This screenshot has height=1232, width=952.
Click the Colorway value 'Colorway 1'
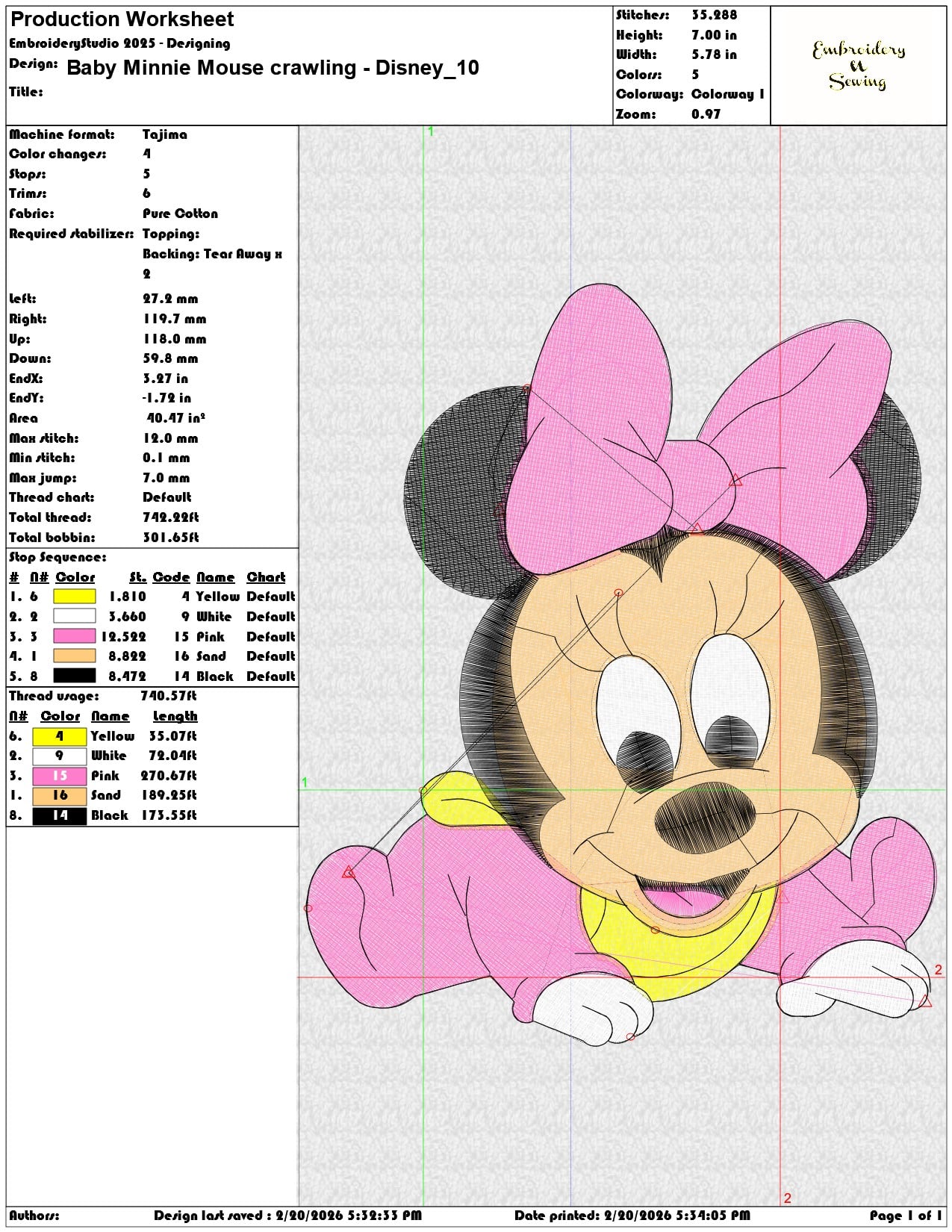(728, 95)
